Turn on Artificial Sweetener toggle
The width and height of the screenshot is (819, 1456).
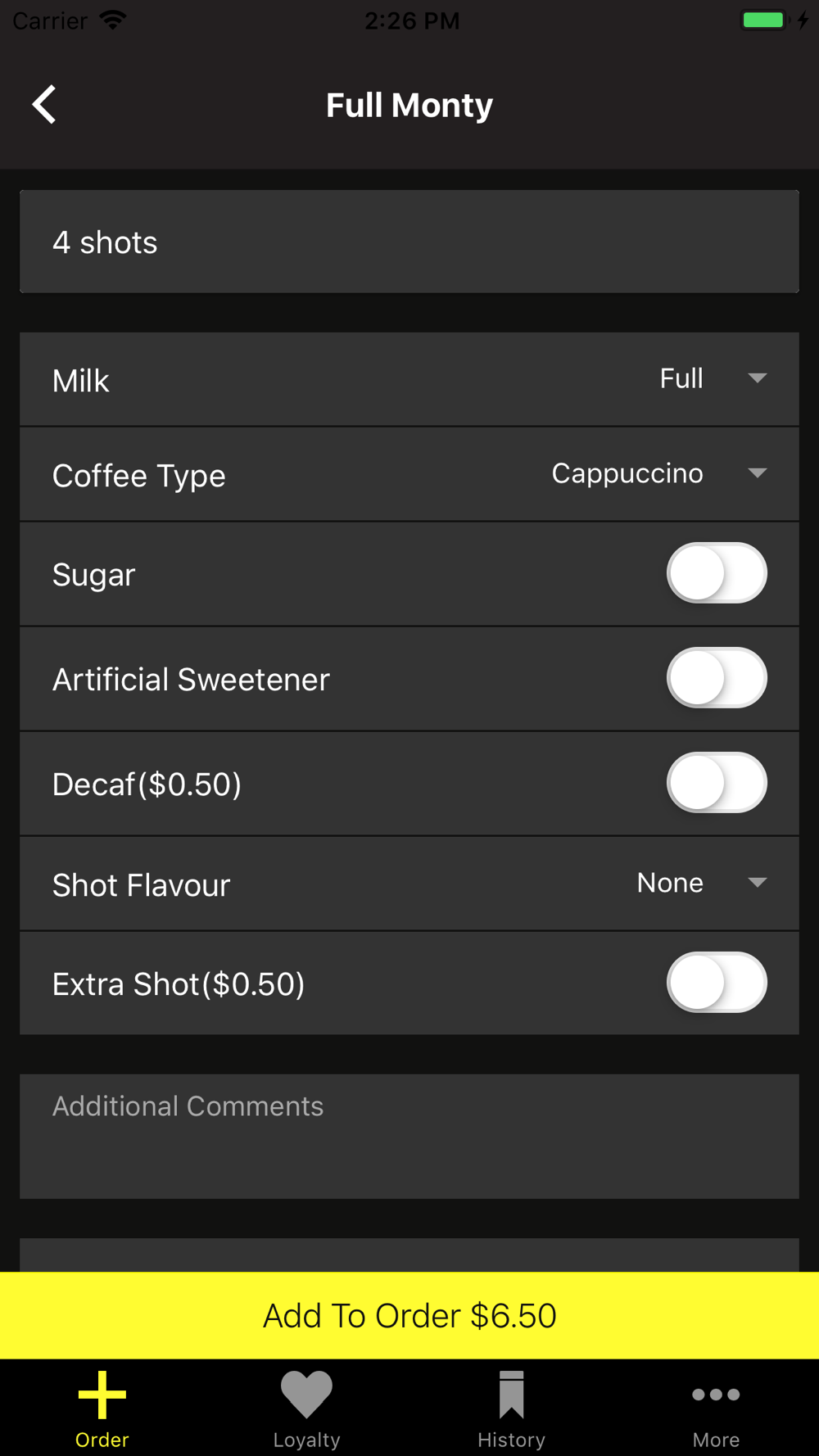coord(717,678)
